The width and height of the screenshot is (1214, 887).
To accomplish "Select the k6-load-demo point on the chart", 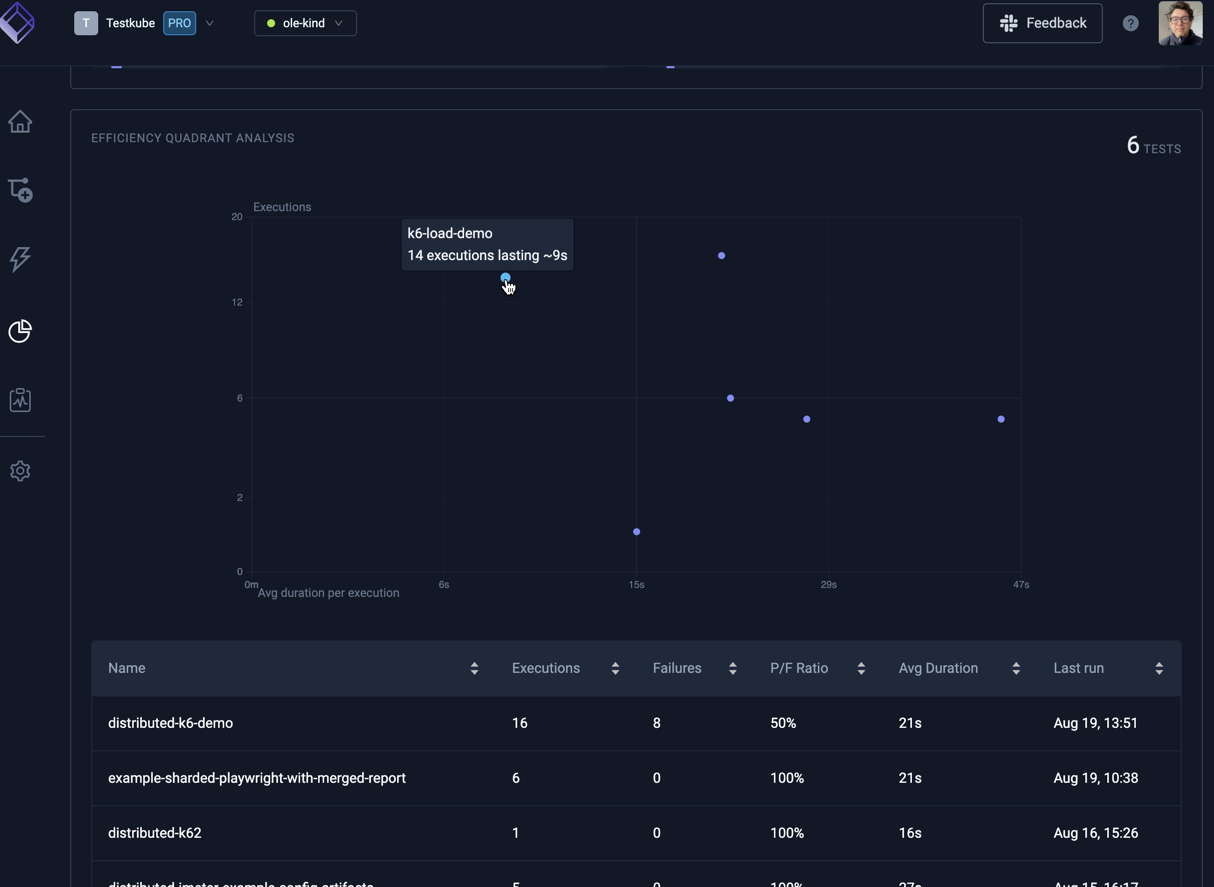I will tap(505, 278).
